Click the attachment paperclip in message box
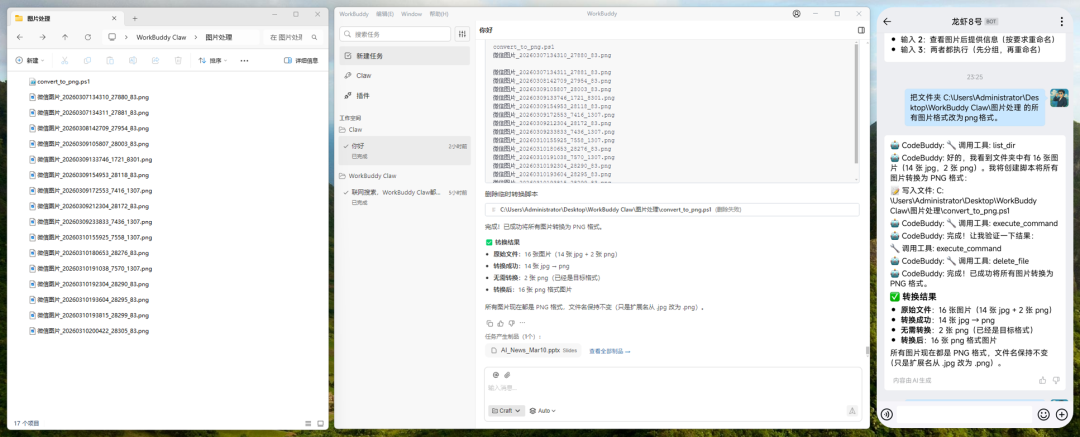1080x437 pixels. [x=507, y=375]
